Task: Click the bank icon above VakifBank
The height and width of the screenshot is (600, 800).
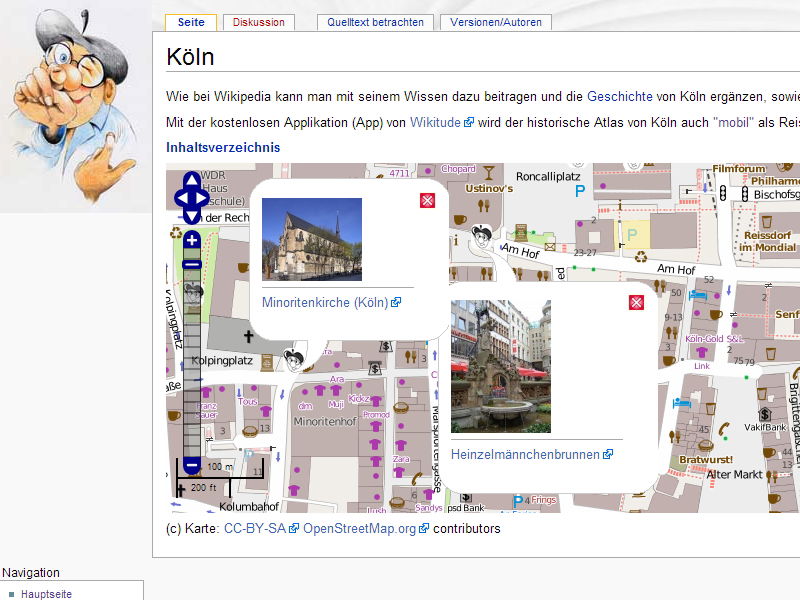Action: pyautogui.click(x=764, y=414)
